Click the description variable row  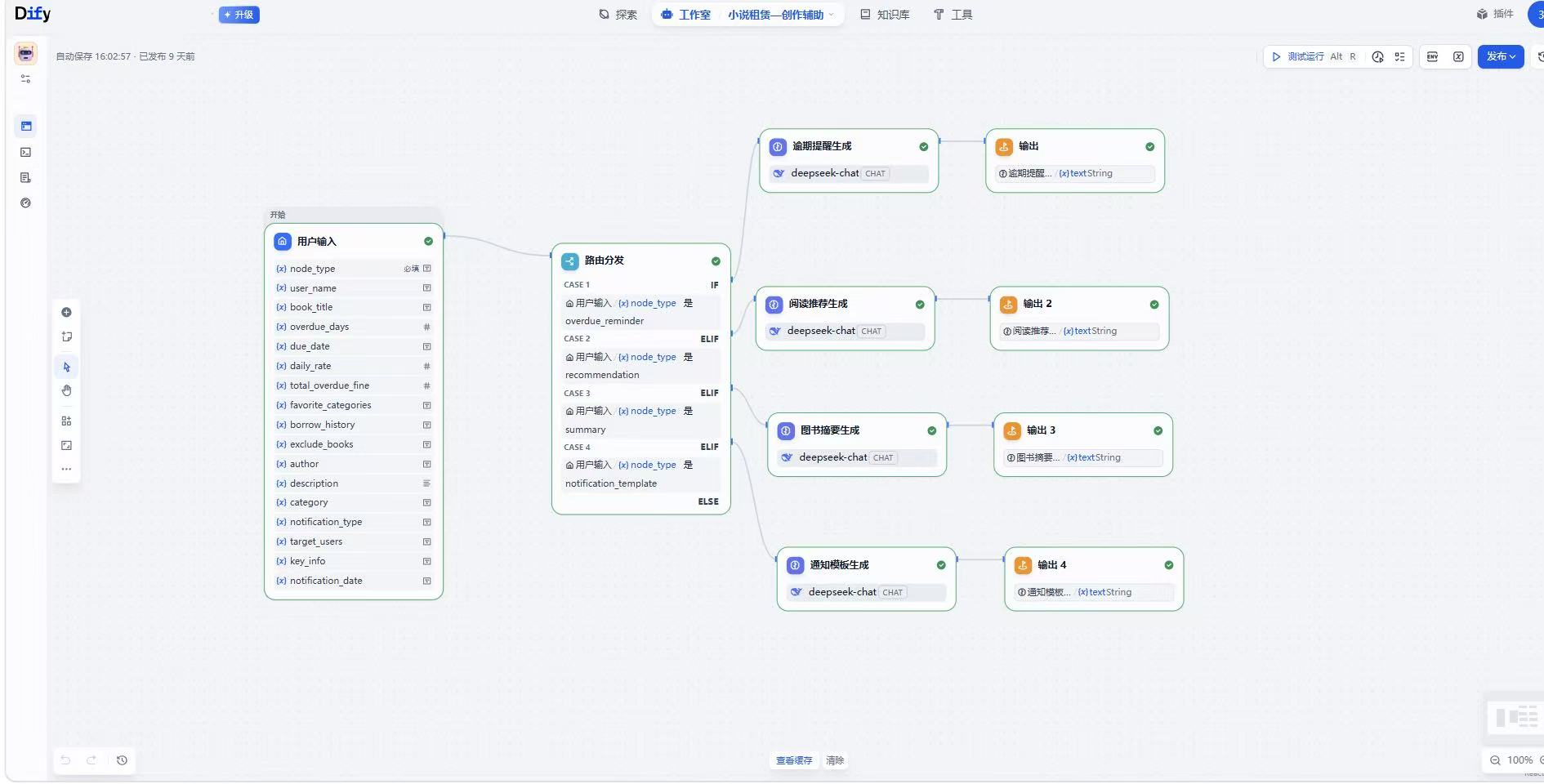point(354,483)
